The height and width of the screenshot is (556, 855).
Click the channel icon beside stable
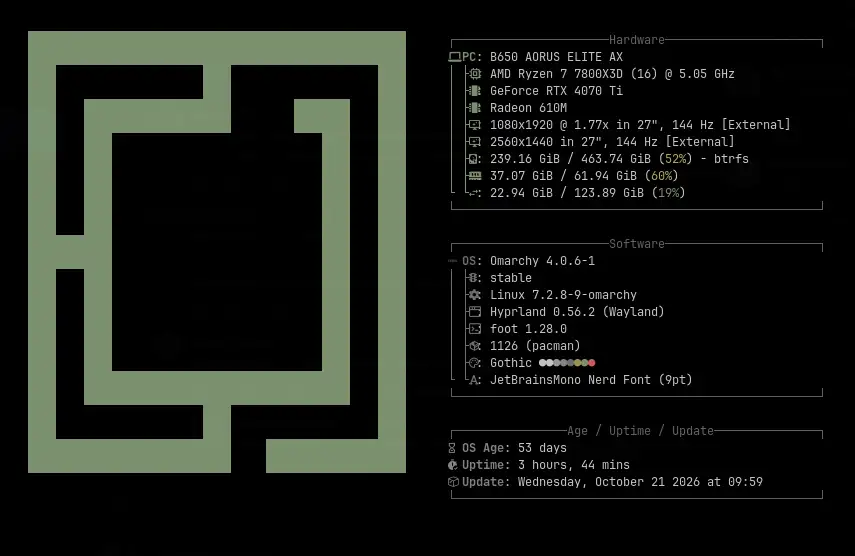(474, 278)
